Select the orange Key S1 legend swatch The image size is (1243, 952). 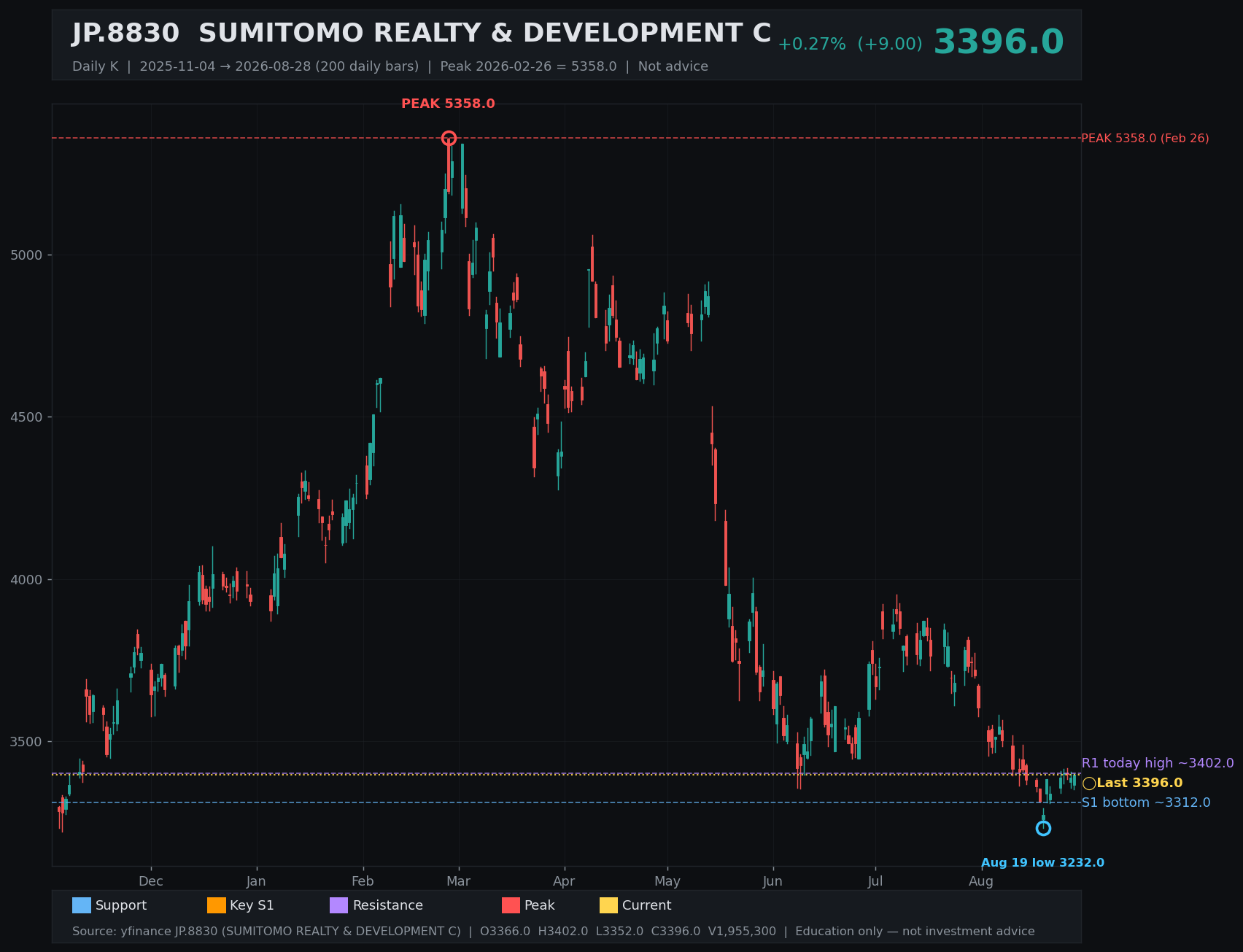217,905
